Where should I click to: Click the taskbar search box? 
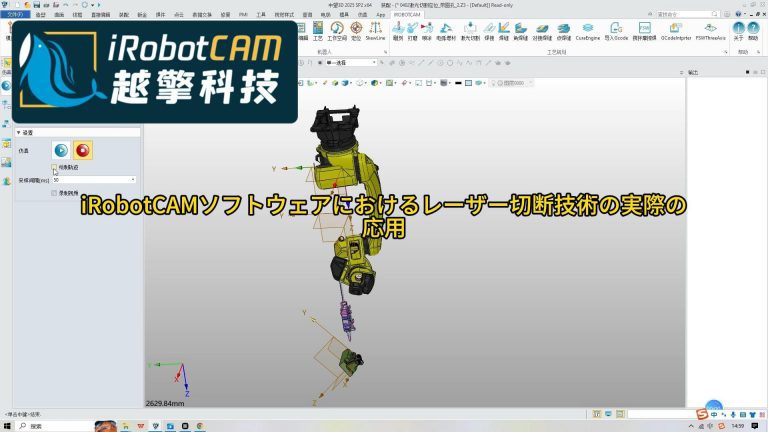pyautogui.click(x=55, y=427)
